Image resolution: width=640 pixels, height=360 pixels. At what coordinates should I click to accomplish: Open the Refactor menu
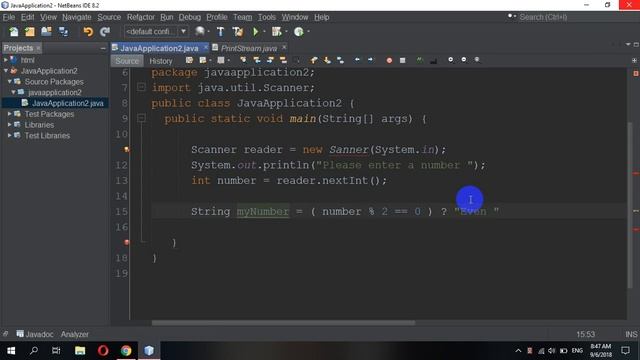[x=140, y=17]
